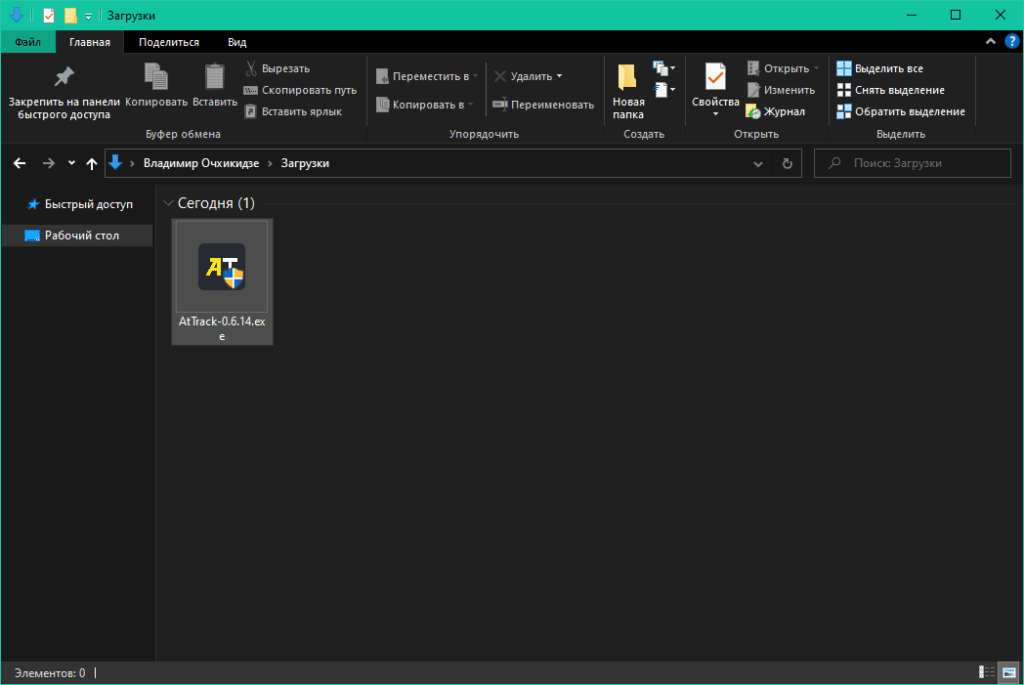This screenshot has width=1024, height=685.
Task: Switch to large thumbnails view mode
Action: [x=1008, y=673]
